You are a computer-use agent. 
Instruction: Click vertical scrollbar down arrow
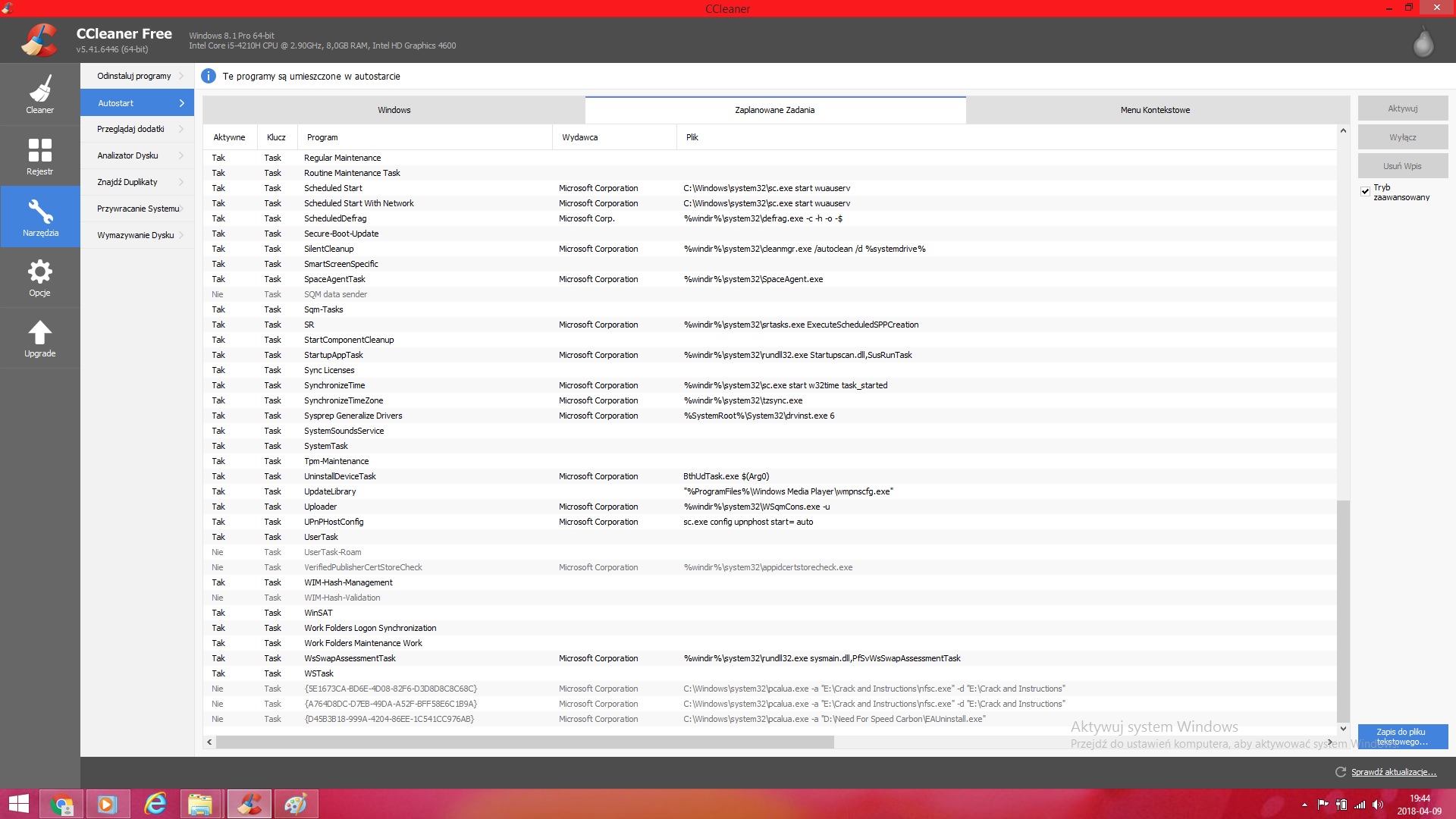click(x=1343, y=728)
